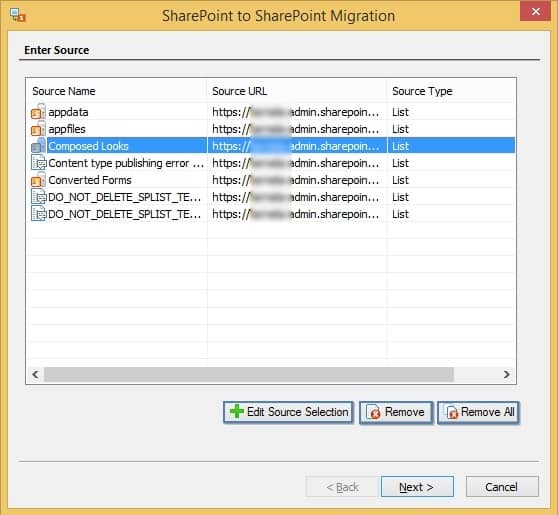
Task: Click the appfiles source URL cell
Action: click(297, 129)
